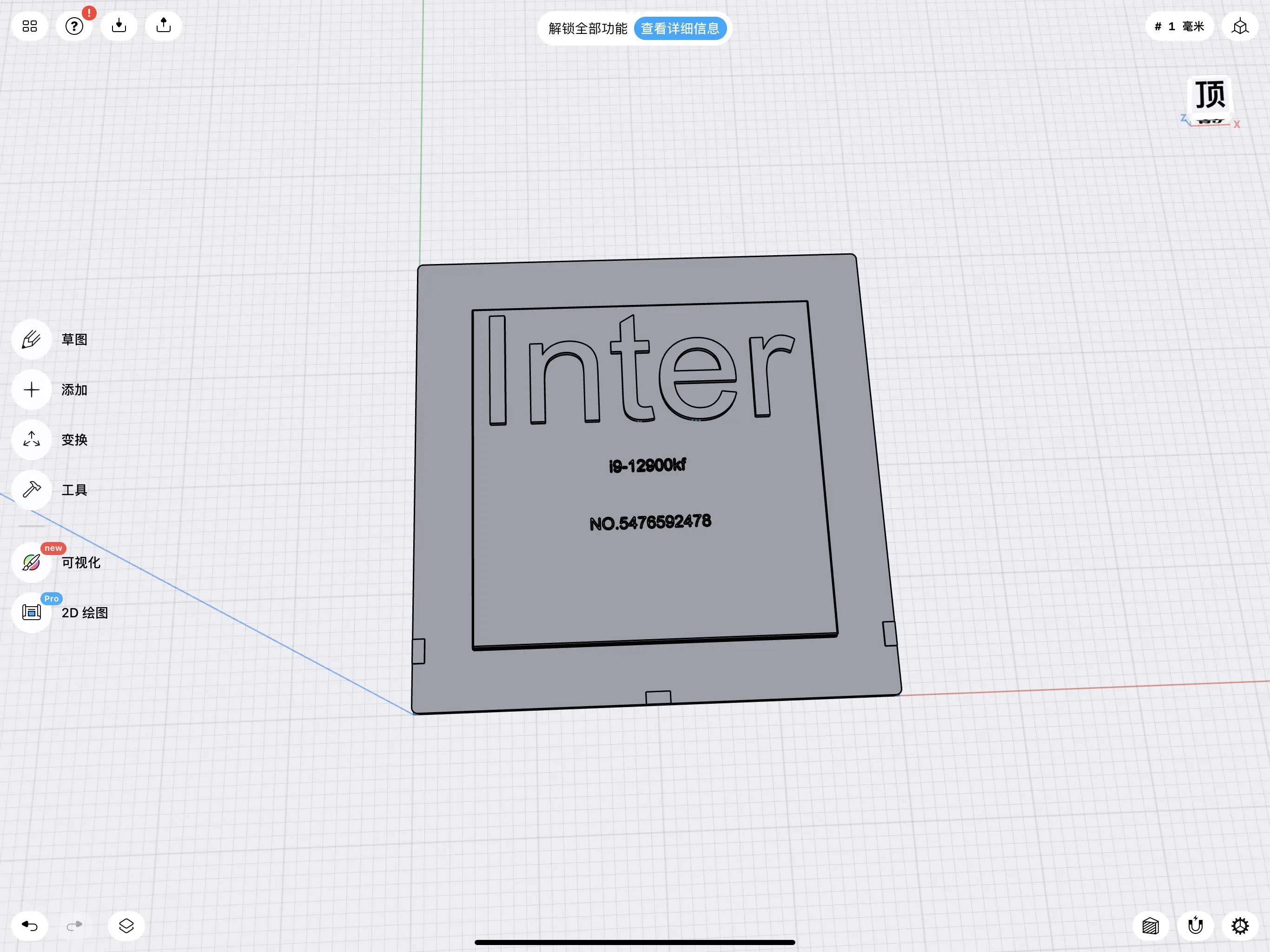Image resolution: width=1270 pixels, height=952 pixels.
Task: Click the Add (添加) plus icon
Action: point(32,390)
